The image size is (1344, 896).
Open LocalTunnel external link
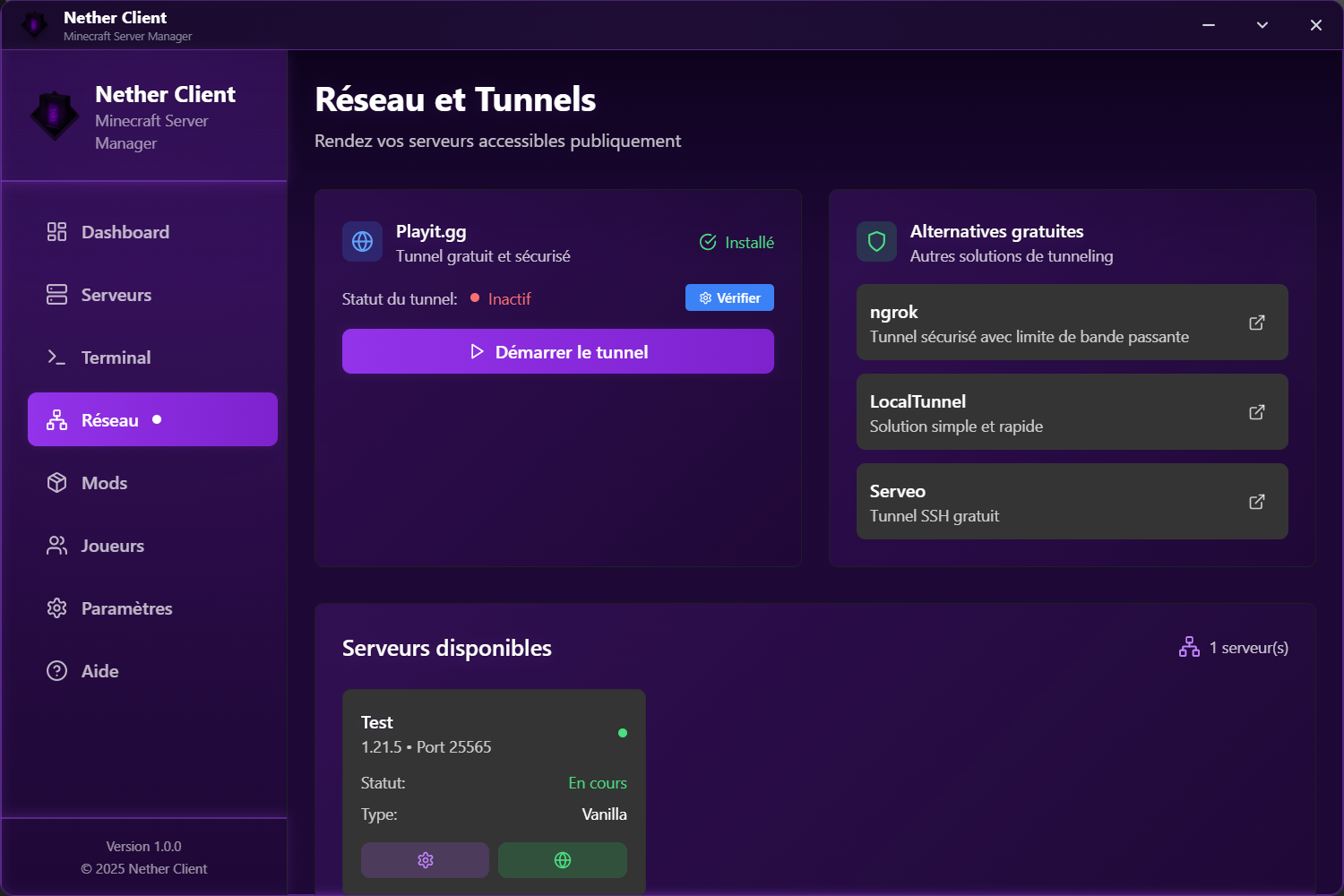1256,411
